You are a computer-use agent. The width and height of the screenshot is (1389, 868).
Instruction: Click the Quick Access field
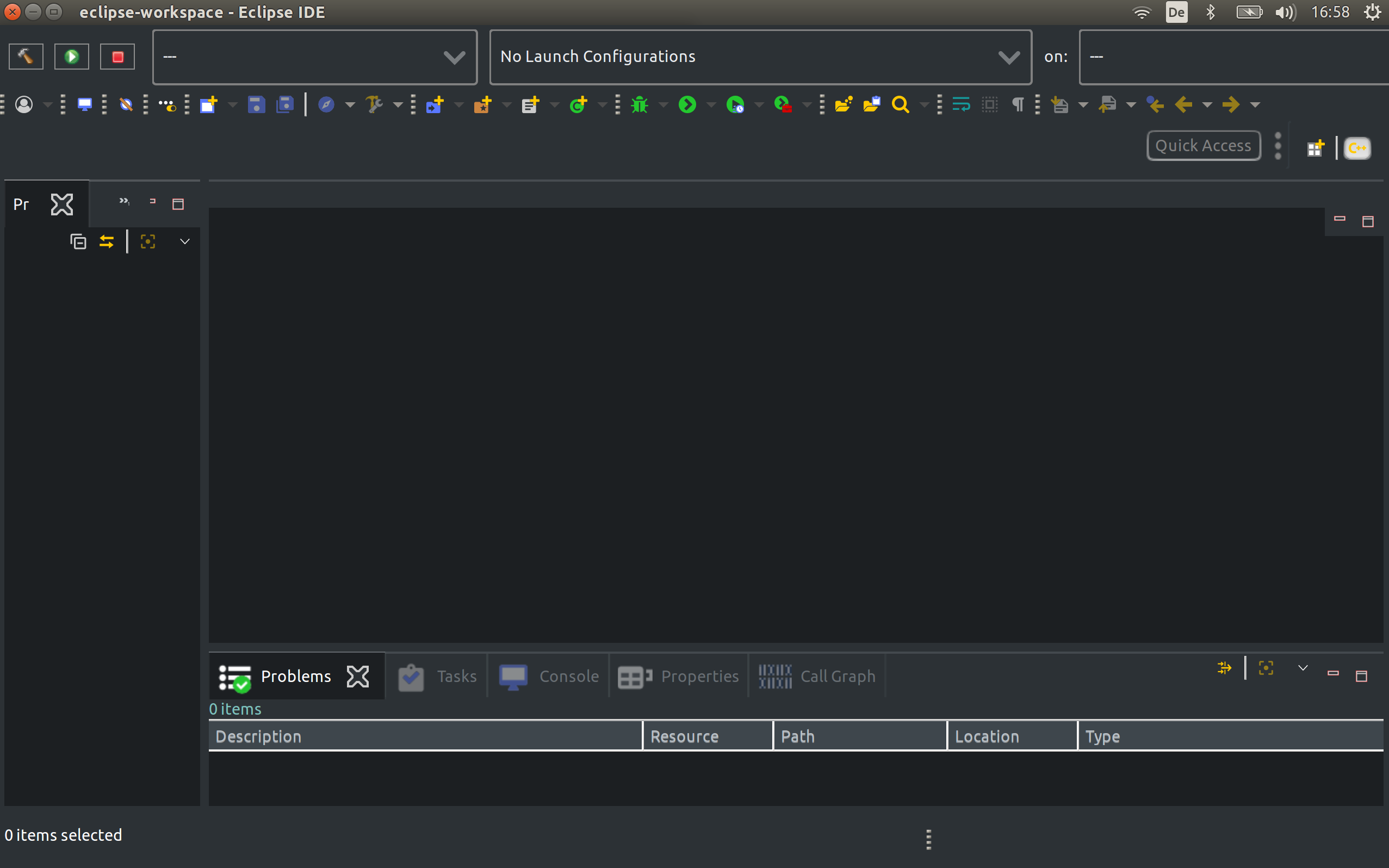click(1203, 145)
